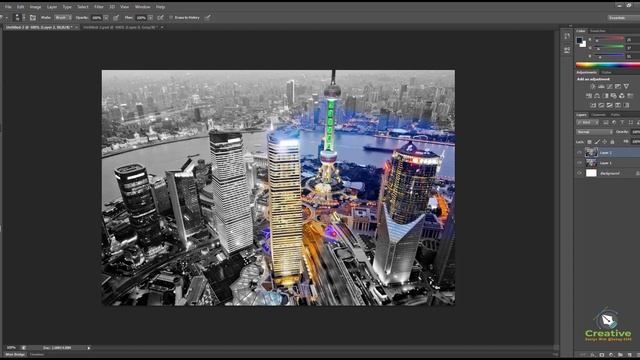The image size is (640, 360).
Task: Switch to the Swatches tab
Action: (598, 31)
